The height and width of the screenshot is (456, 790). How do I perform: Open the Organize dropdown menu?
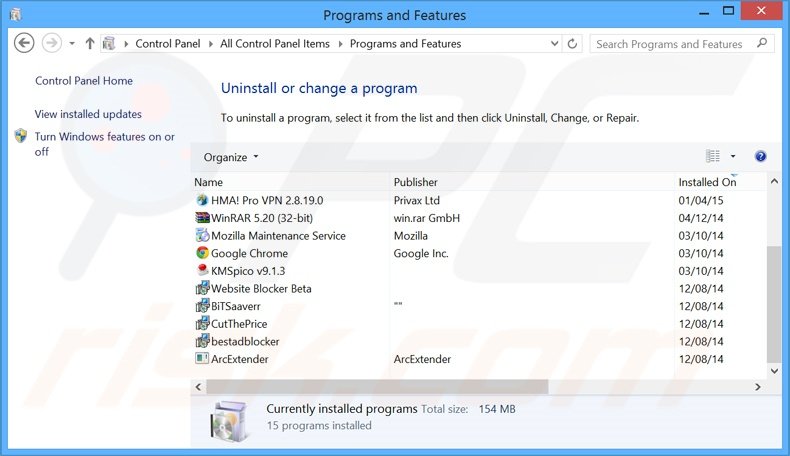point(231,157)
